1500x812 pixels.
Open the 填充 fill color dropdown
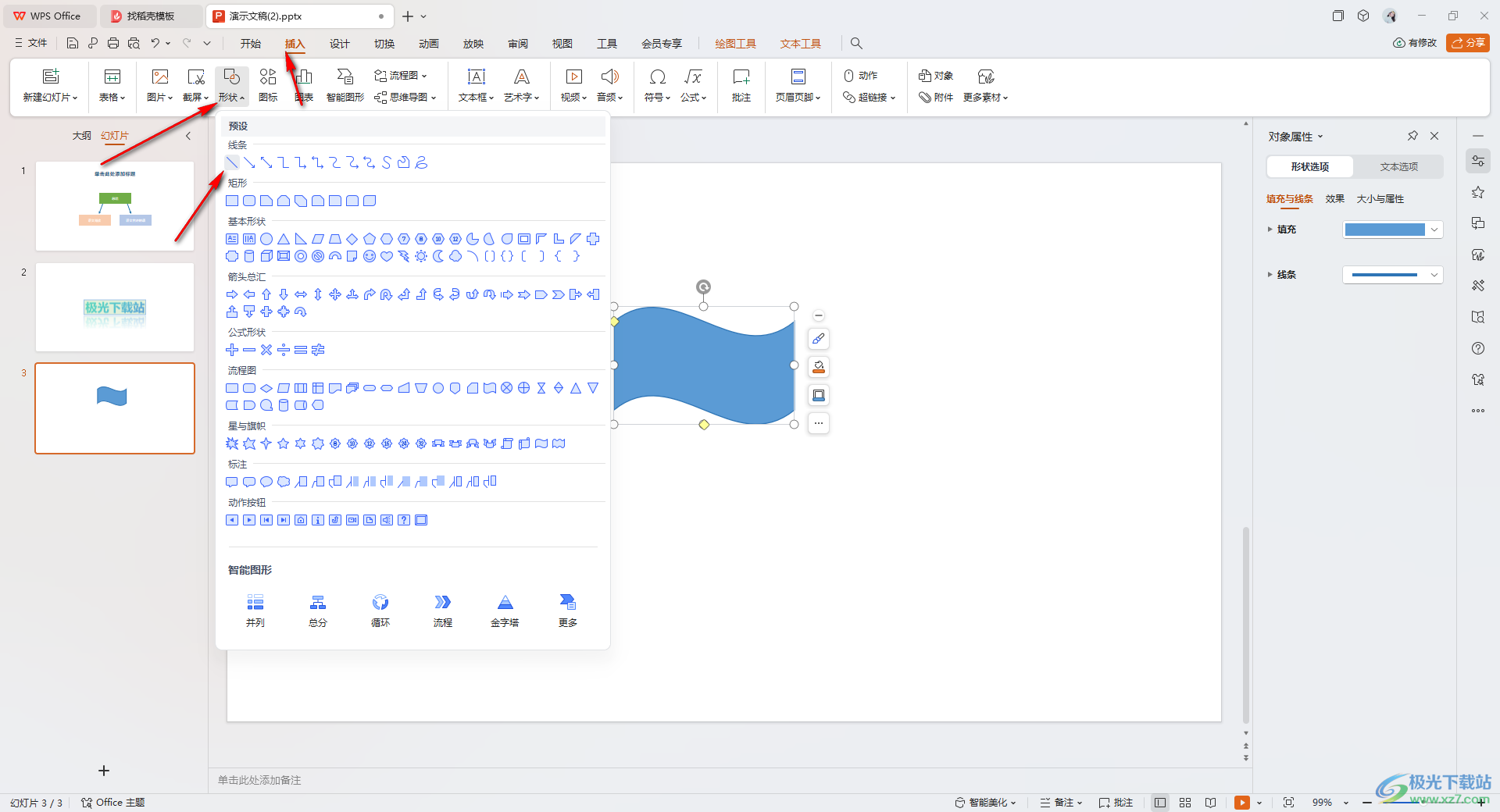pos(1434,230)
